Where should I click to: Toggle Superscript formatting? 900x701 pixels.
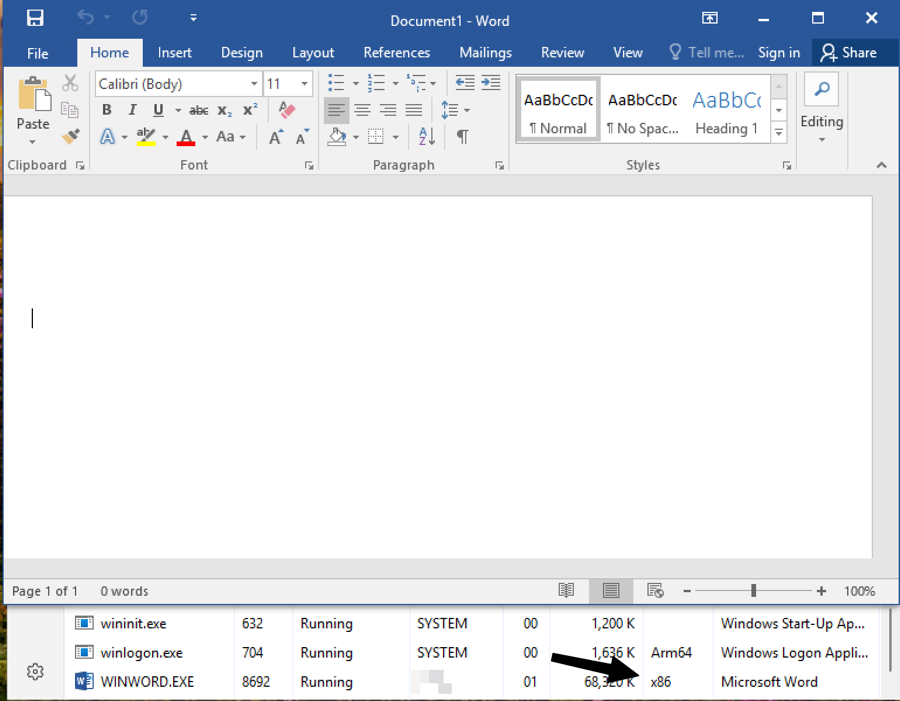[x=250, y=110]
